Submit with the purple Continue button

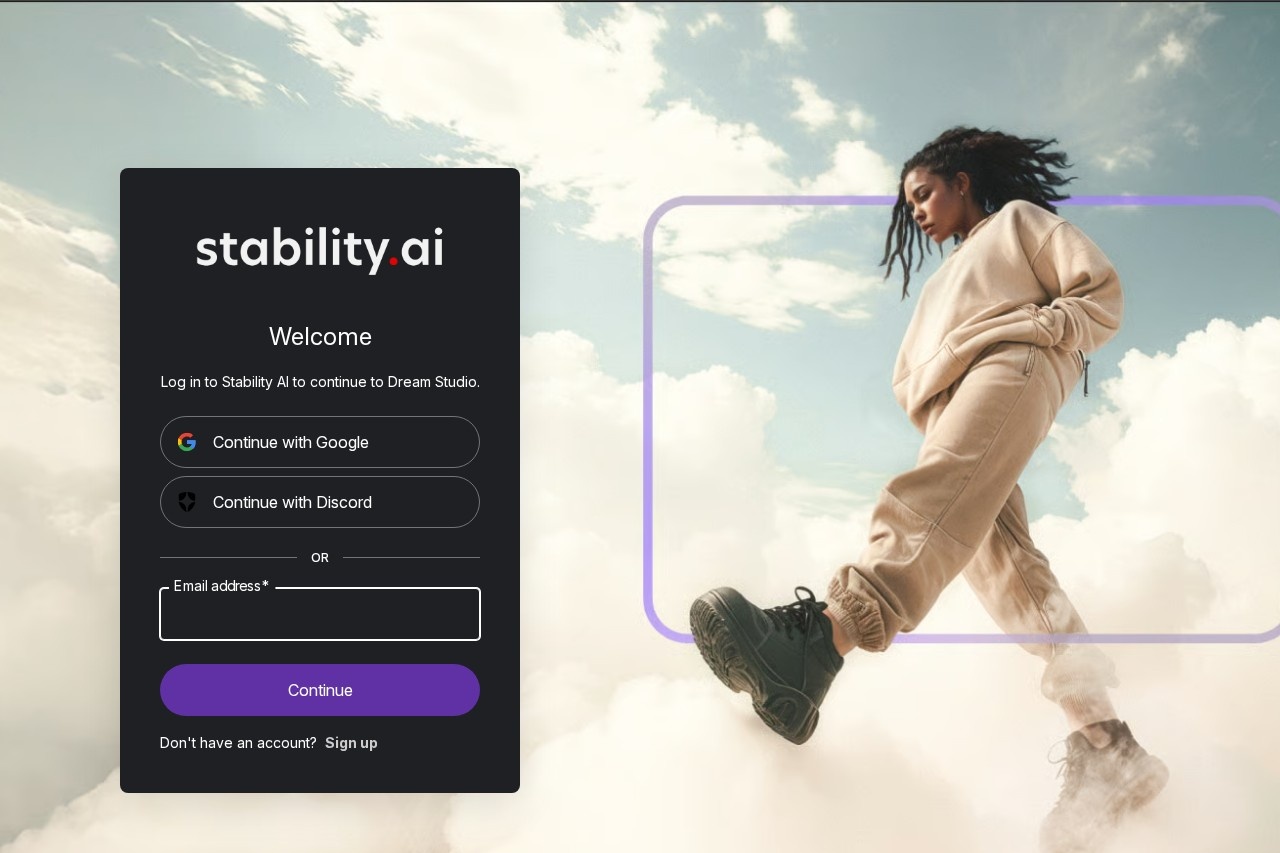[x=320, y=690]
